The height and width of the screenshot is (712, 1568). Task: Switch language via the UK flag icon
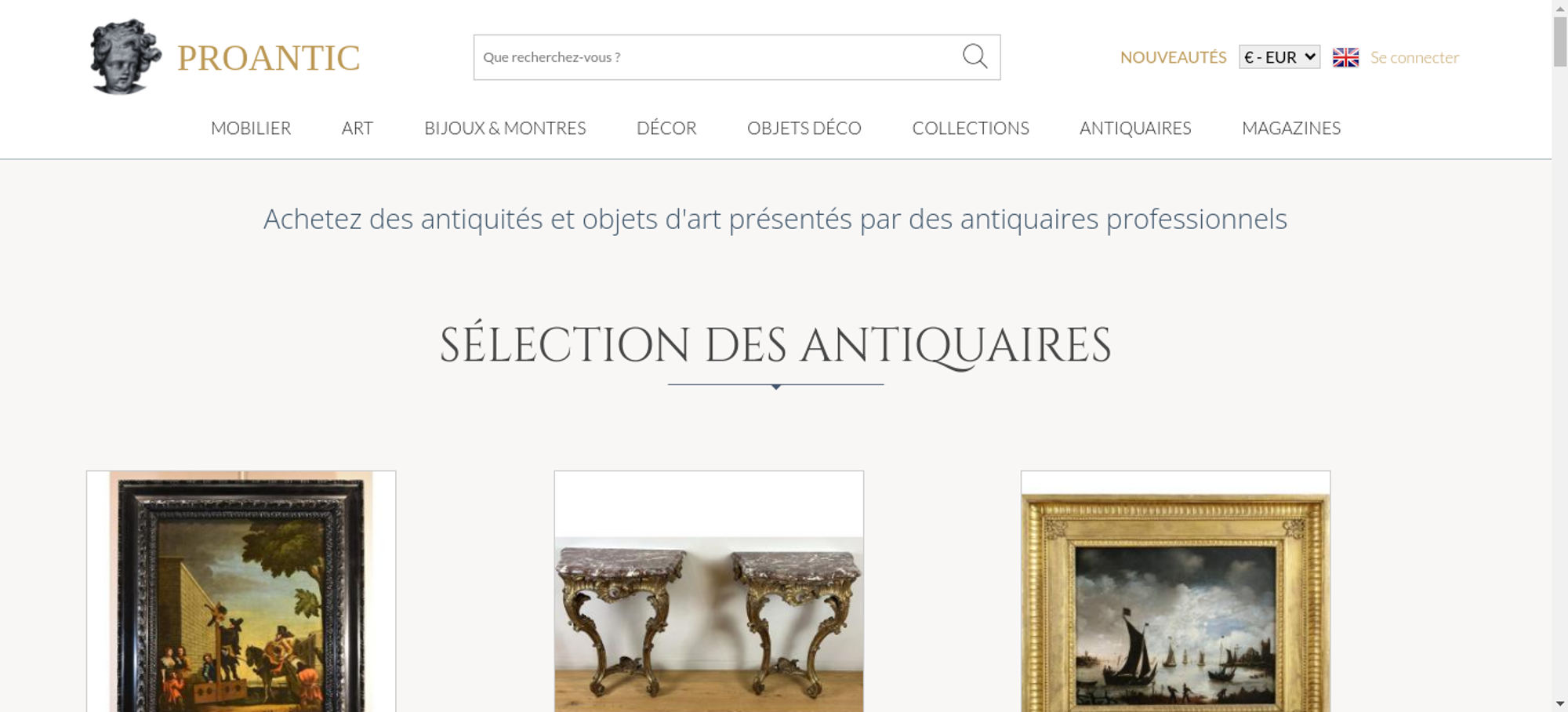[1345, 57]
